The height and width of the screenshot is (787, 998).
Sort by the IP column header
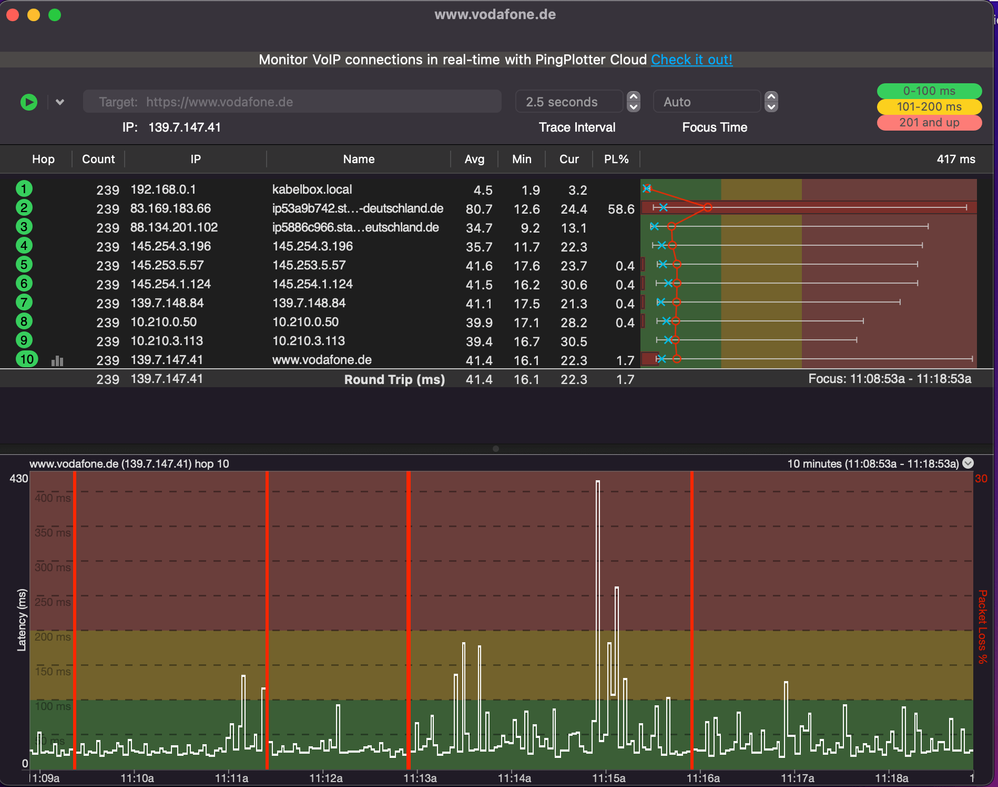195,159
